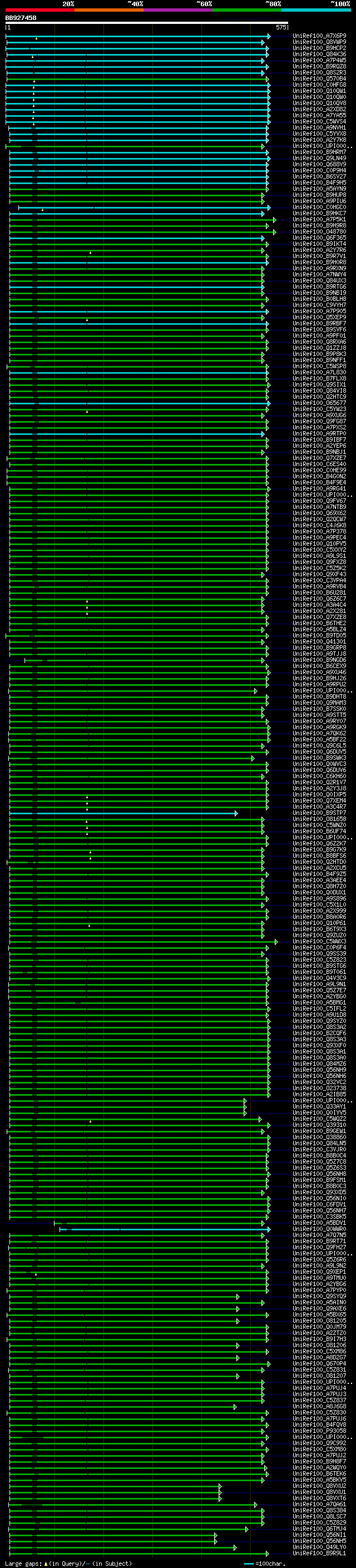Click the green alignment bar of UniRef100_Q570B4
356x1568 pixels.
pos(137,78)
